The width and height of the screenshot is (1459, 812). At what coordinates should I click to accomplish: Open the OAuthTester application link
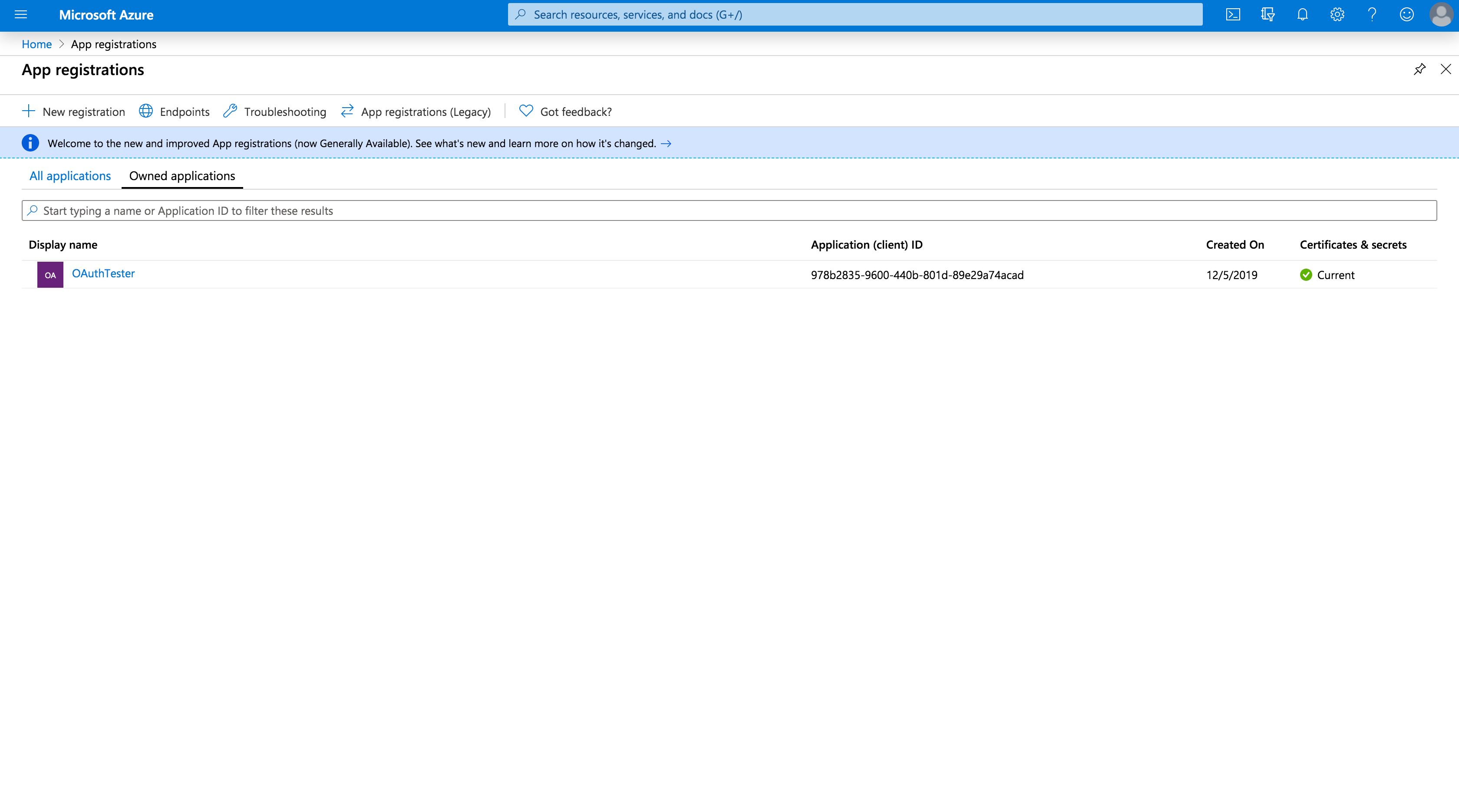(103, 273)
